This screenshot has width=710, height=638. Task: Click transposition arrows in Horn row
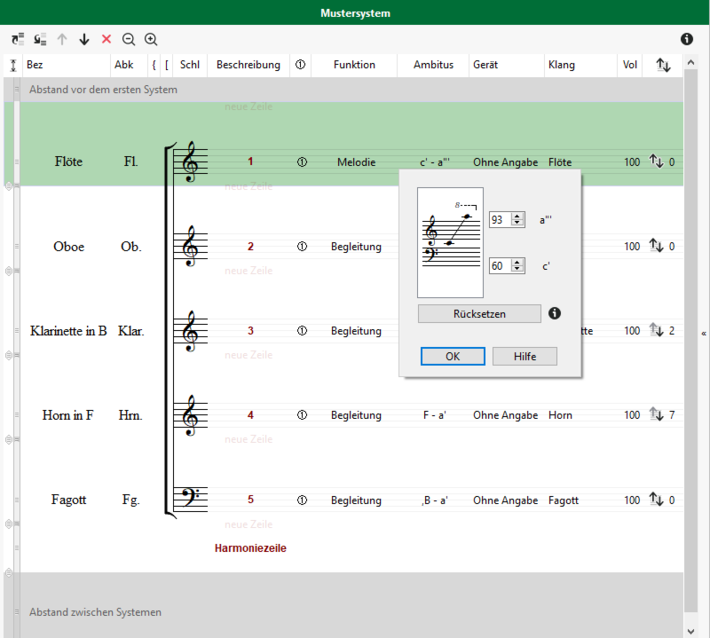click(656, 414)
